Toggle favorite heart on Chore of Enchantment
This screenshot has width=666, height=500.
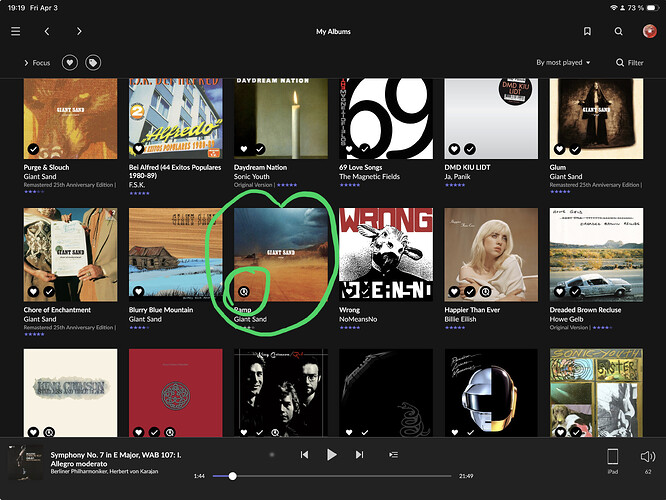click(x=34, y=292)
